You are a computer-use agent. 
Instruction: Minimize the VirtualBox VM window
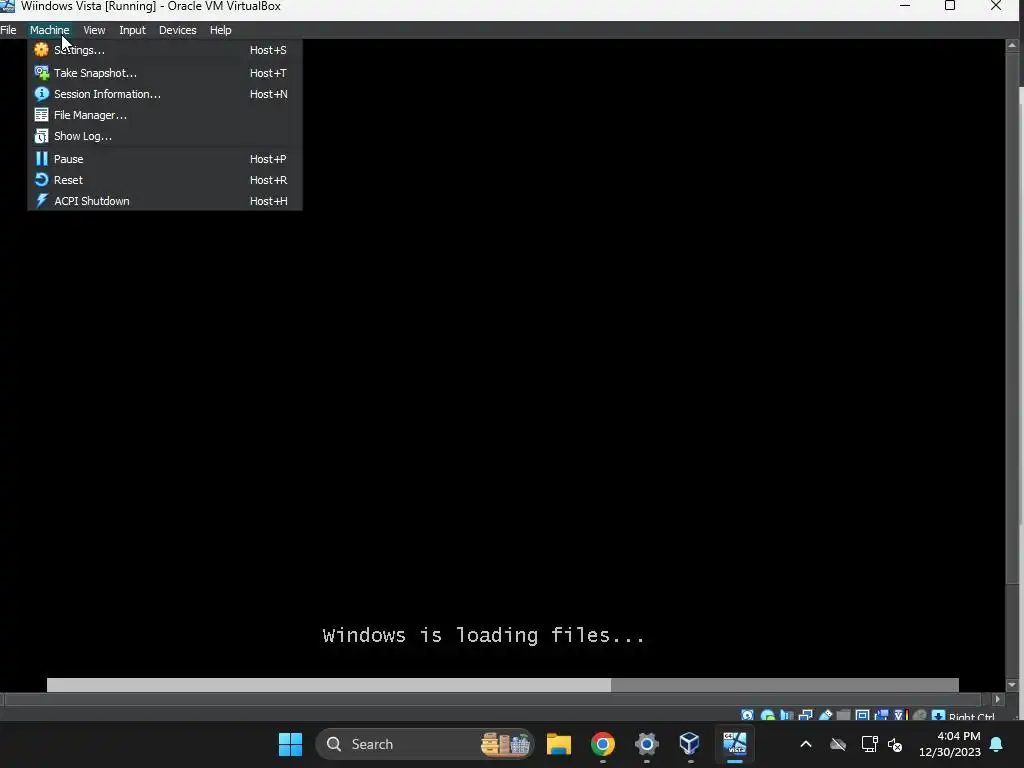pyautogui.click(x=905, y=6)
